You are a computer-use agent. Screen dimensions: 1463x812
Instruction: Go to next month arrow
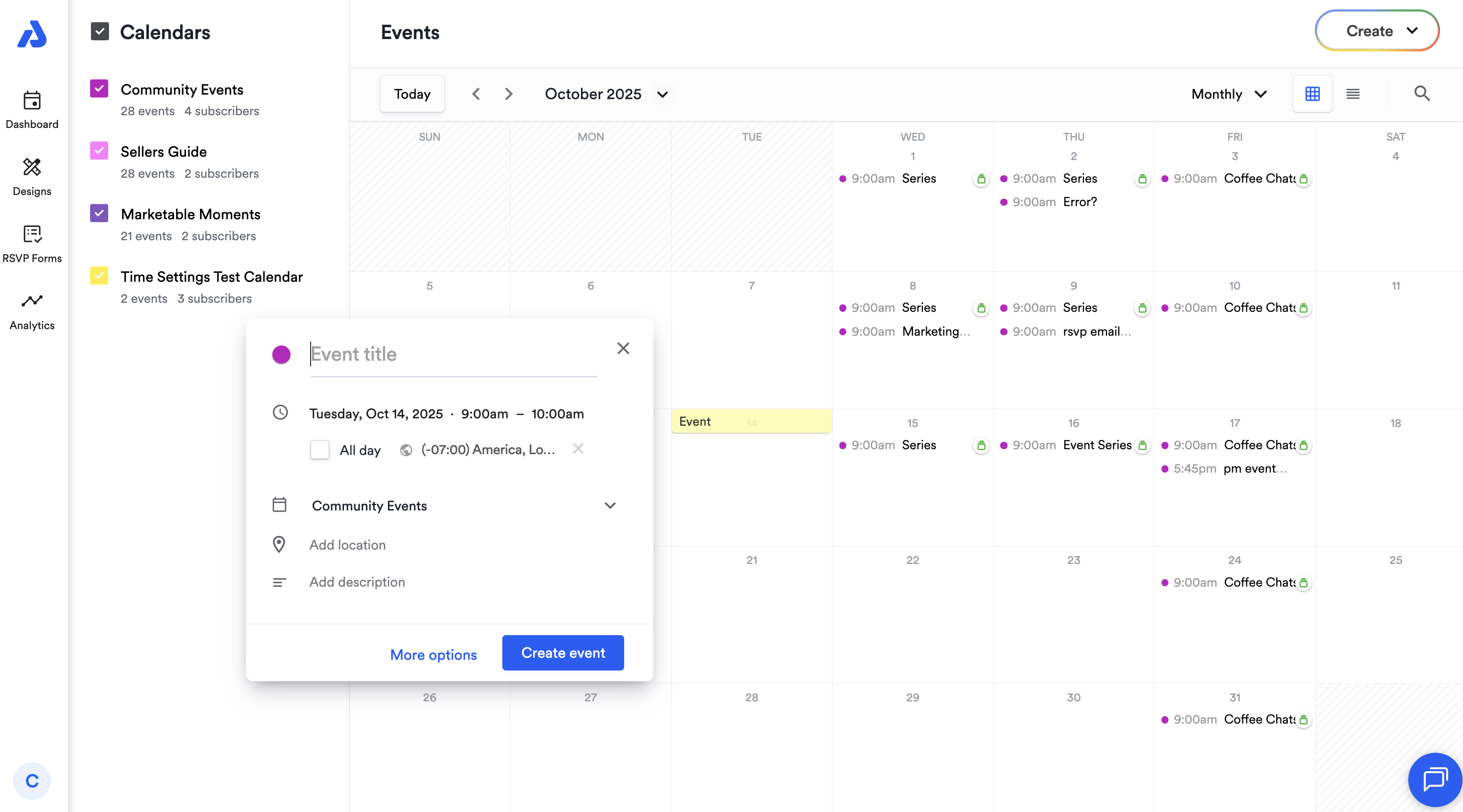coord(508,94)
